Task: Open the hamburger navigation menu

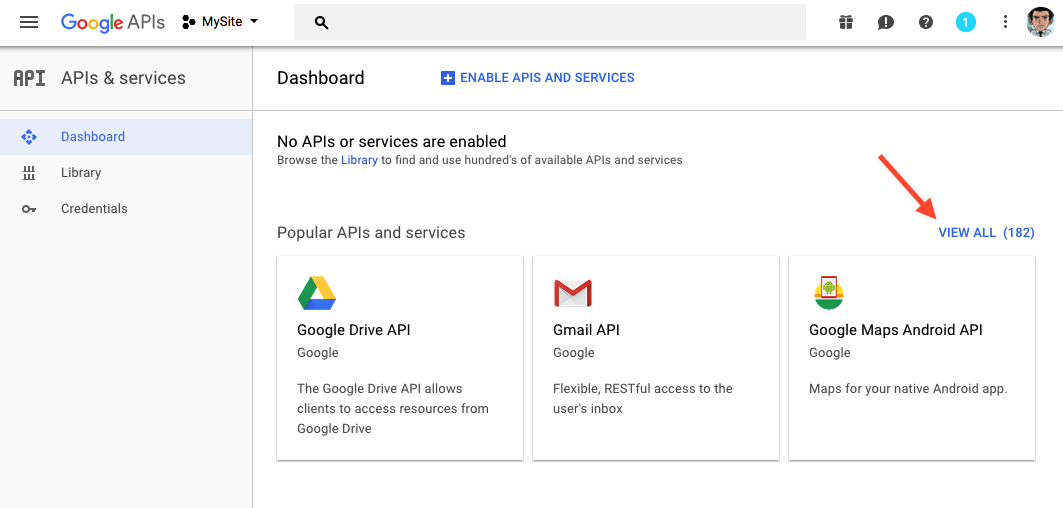Action: click(28, 22)
